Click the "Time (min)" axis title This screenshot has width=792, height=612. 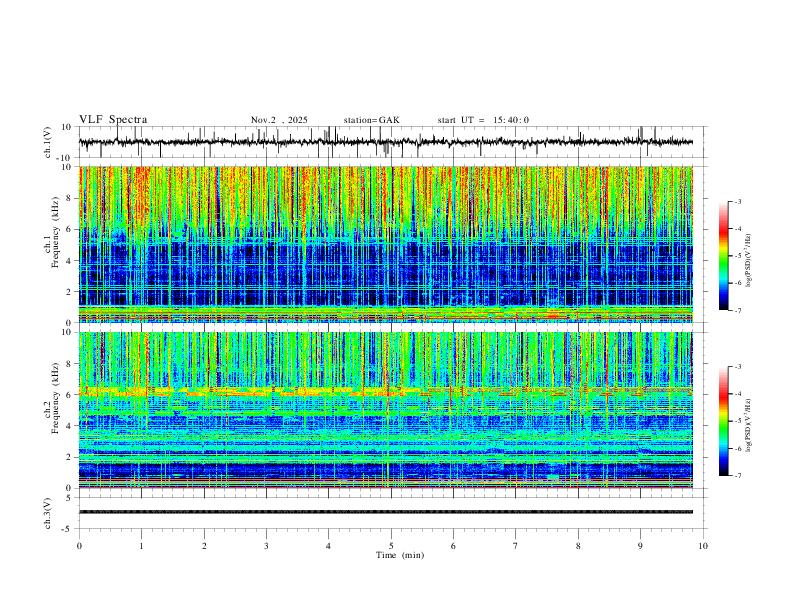tap(400, 555)
